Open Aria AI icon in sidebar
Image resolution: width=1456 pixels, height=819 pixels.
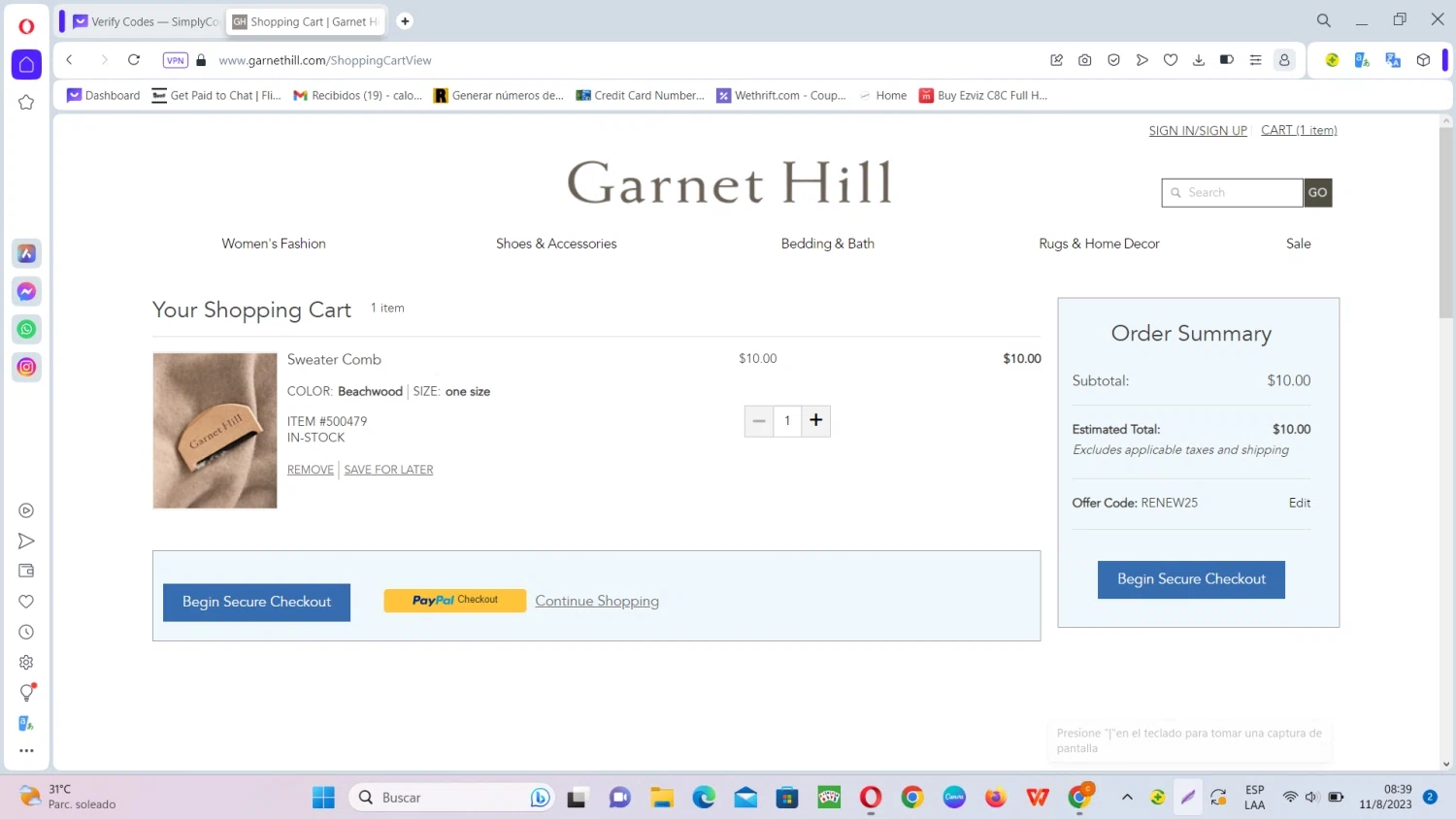(x=26, y=253)
